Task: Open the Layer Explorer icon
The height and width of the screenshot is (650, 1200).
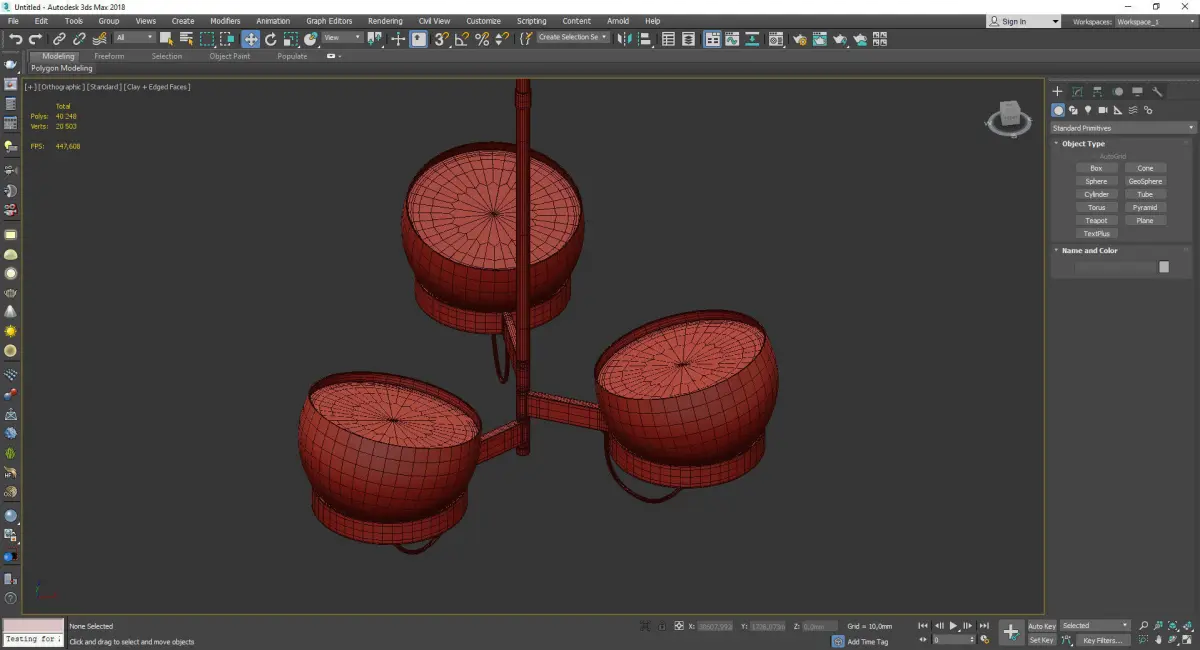Action: pos(690,39)
